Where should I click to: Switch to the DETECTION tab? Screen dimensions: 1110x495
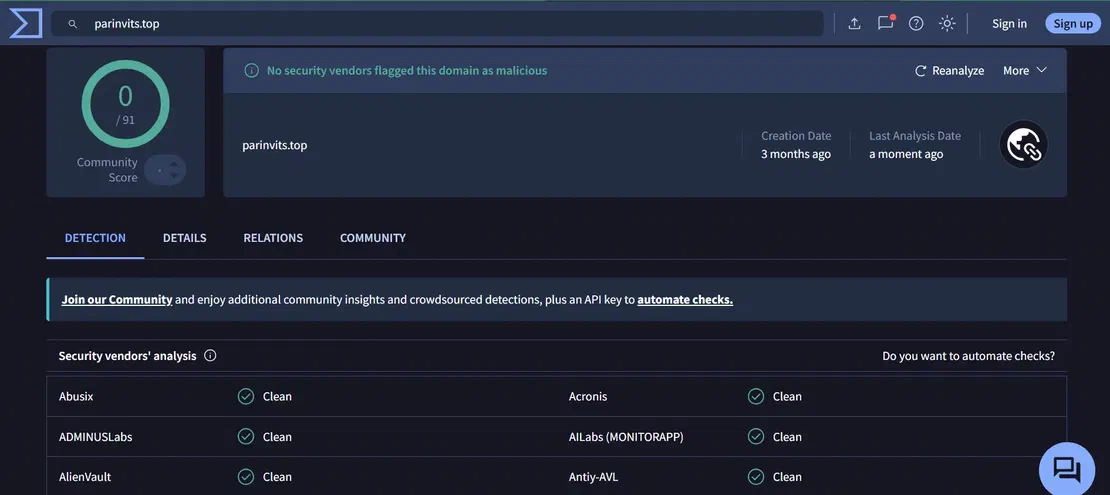pos(95,238)
